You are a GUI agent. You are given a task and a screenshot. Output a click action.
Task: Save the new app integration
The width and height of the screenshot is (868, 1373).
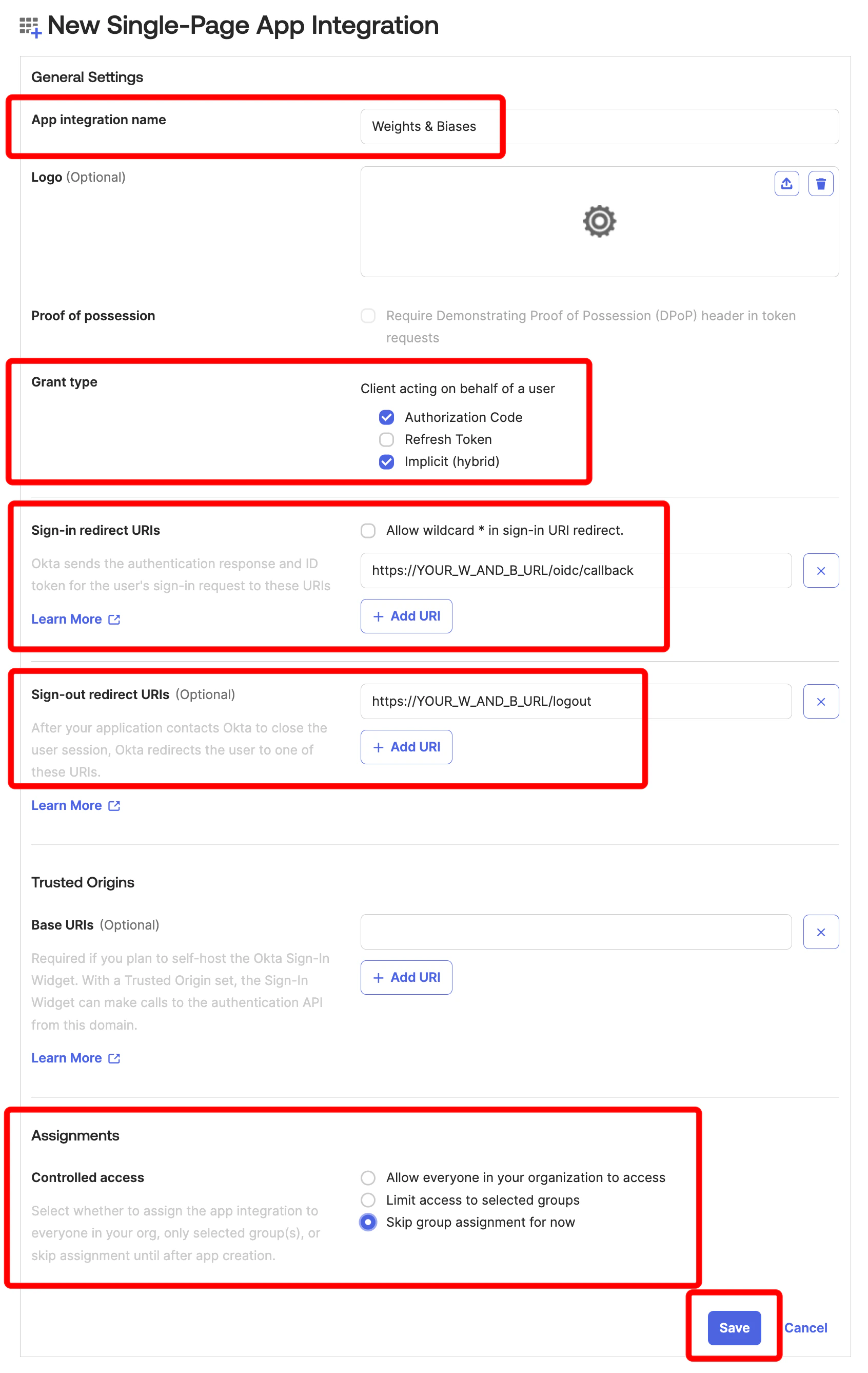click(x=734, y=1328)
